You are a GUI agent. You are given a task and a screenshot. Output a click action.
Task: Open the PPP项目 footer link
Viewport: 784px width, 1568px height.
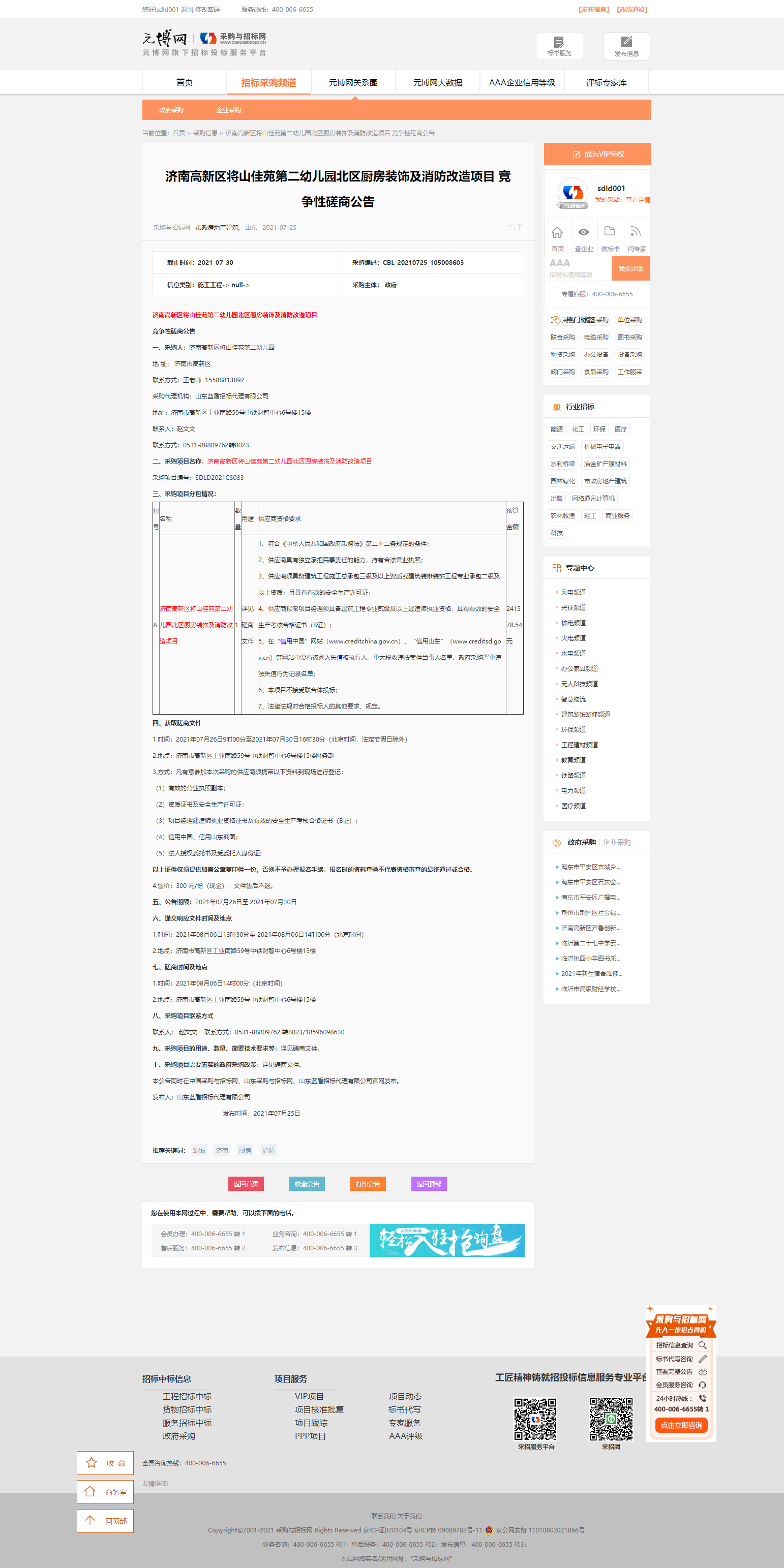[x=311, y=1436]
